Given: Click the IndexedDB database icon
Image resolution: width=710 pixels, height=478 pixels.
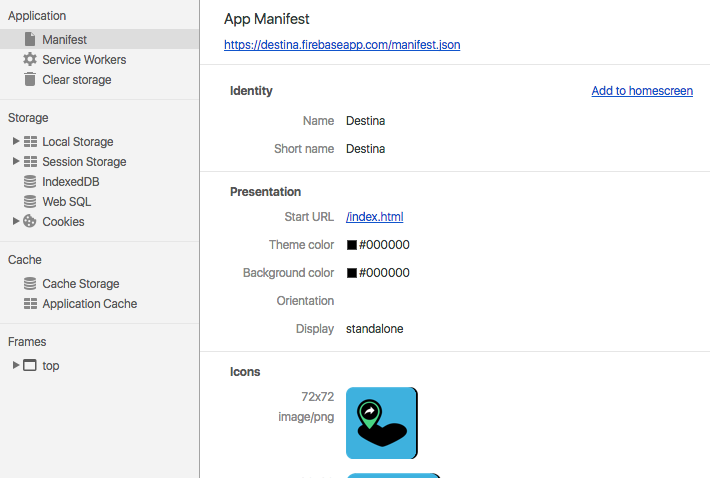Looking at the screenshot, I should pos(30,182).
